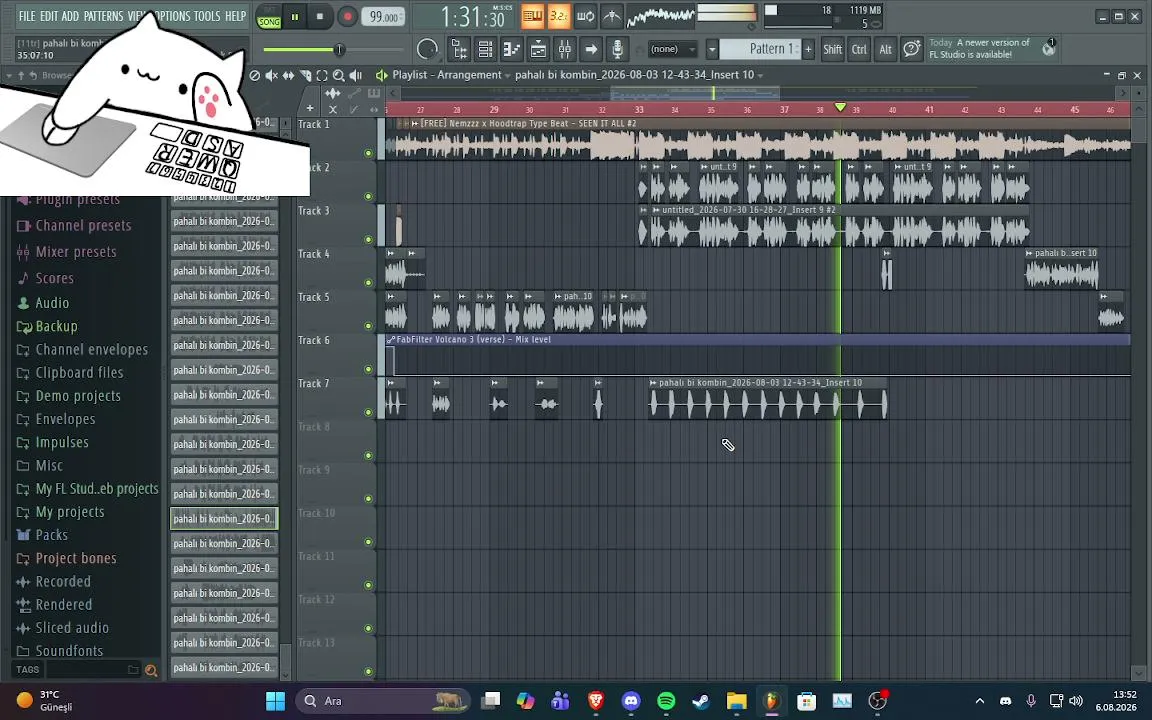The width and height of the screenshot is (1152, 720).
Task: Toggle the 3-2-1 countdown before recording
Action: pos(559,15)
